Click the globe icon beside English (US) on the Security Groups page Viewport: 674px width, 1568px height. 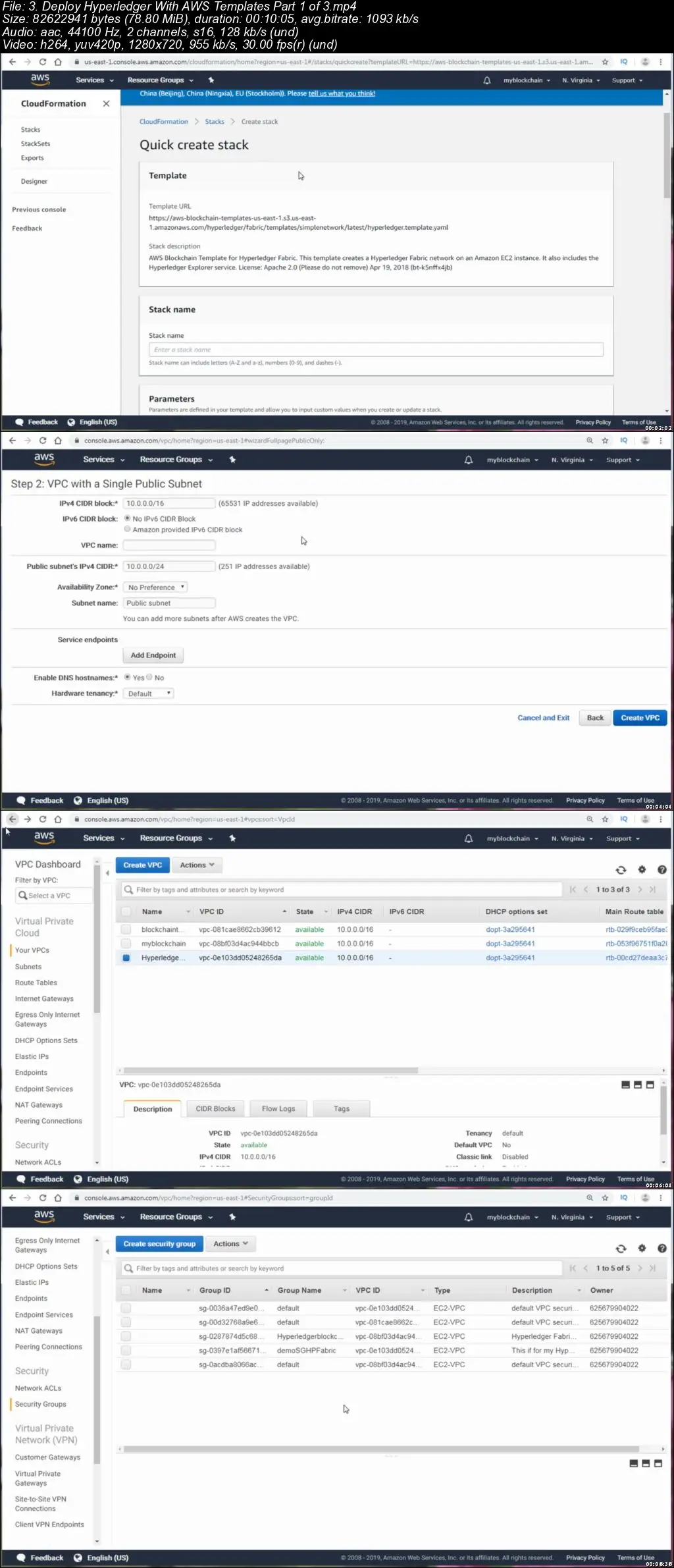coord(78,1557)
